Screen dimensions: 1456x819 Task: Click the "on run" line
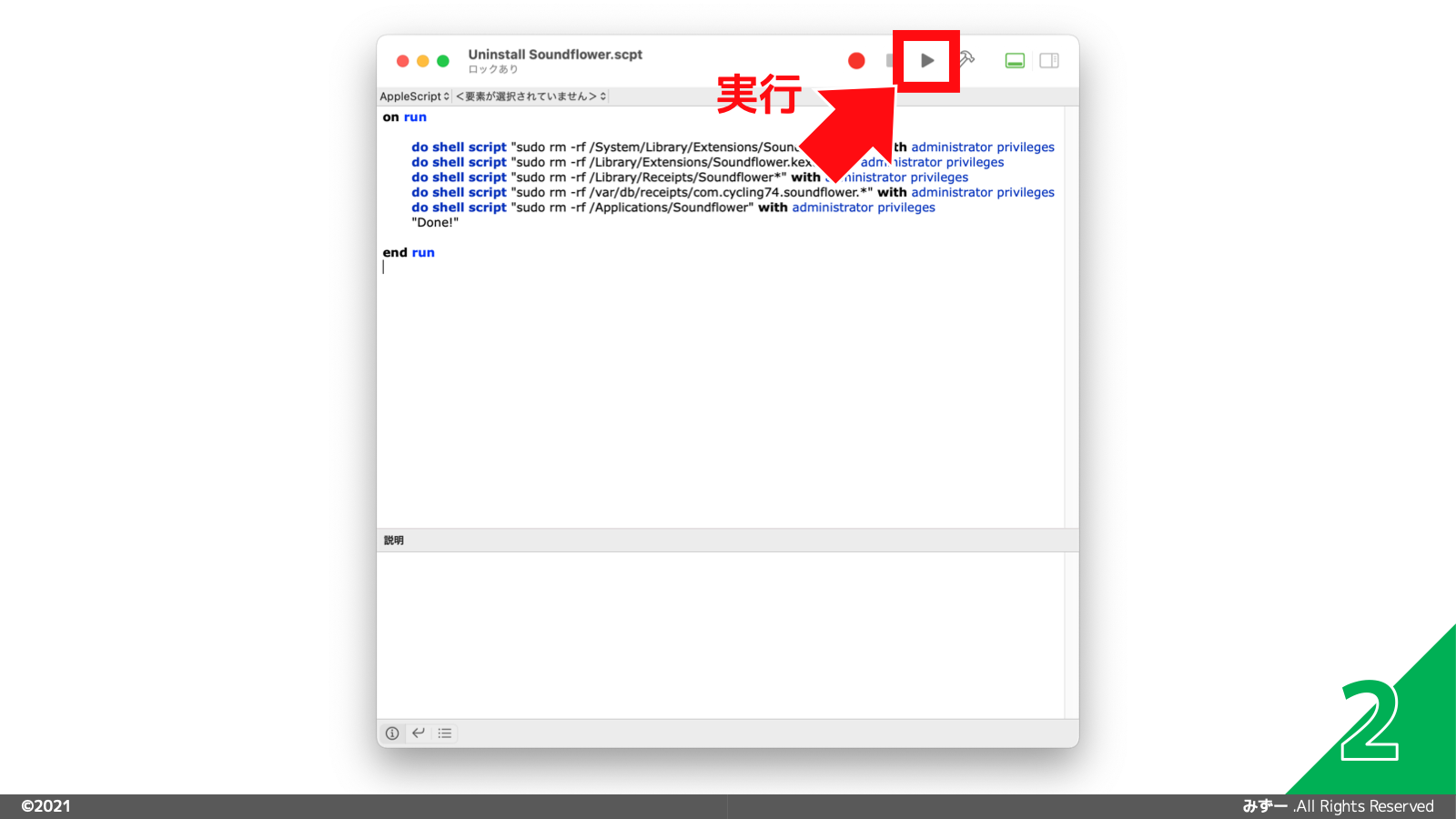click(x=404, y=117)
